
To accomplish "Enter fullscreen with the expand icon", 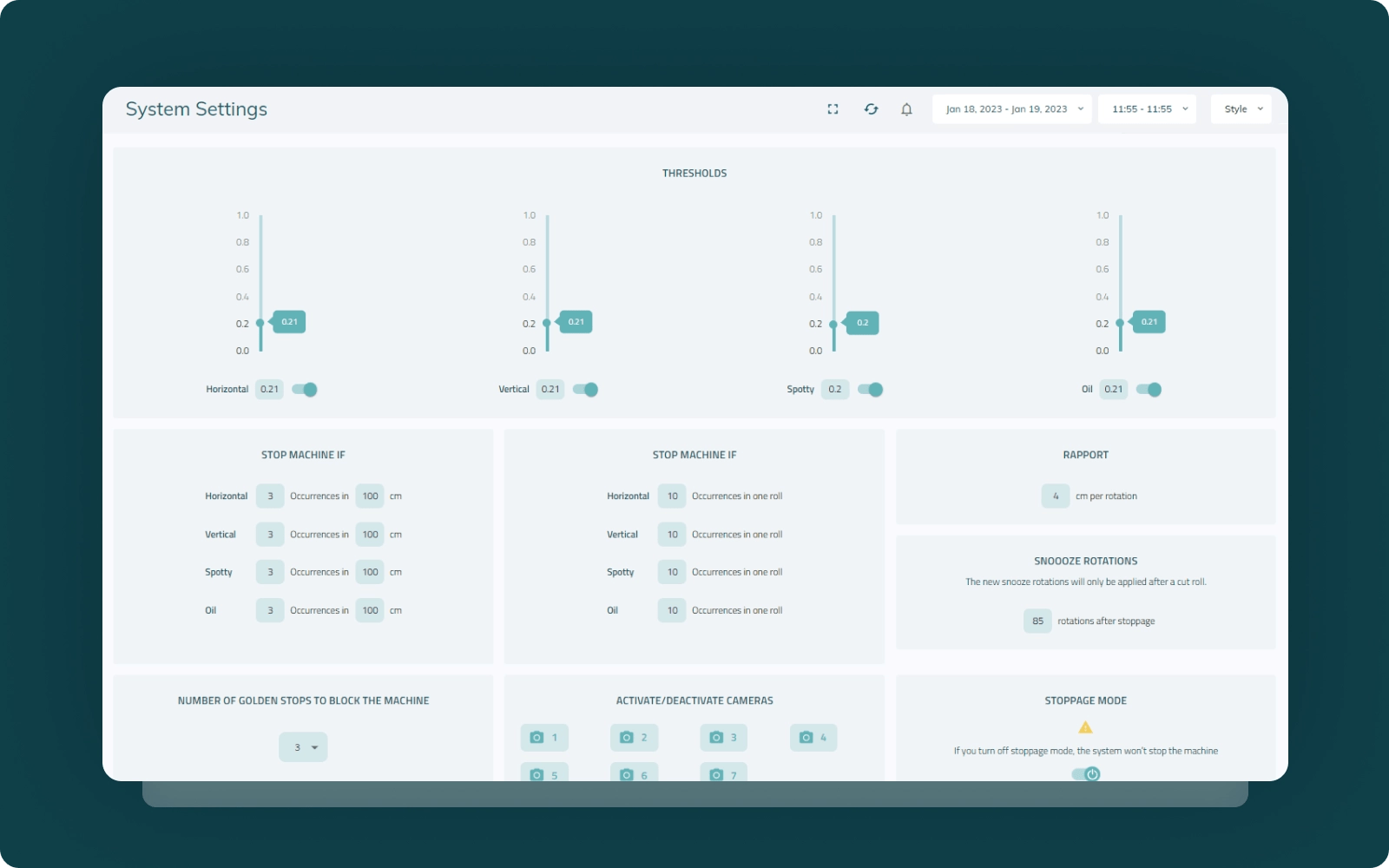I will tap(833, 109).
